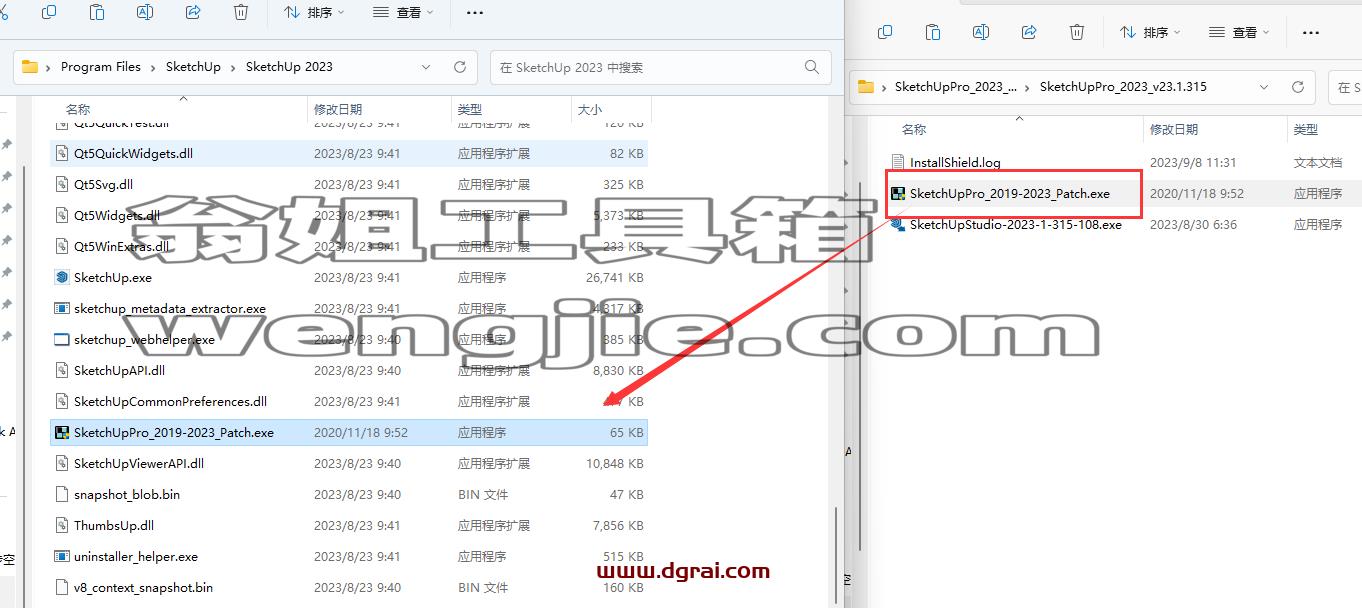Select SketchUpCommonPreferences.dll file
This screenshot has height=608, width=1362.
tap(349, 402)
